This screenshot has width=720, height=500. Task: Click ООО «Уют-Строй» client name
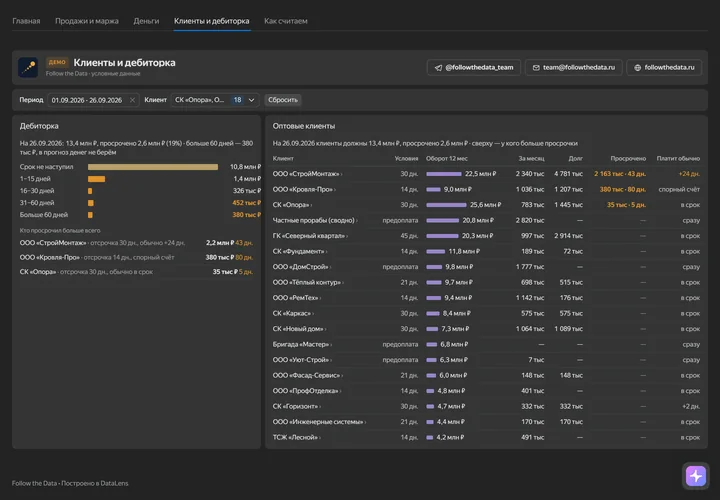[x=301, y=360]
